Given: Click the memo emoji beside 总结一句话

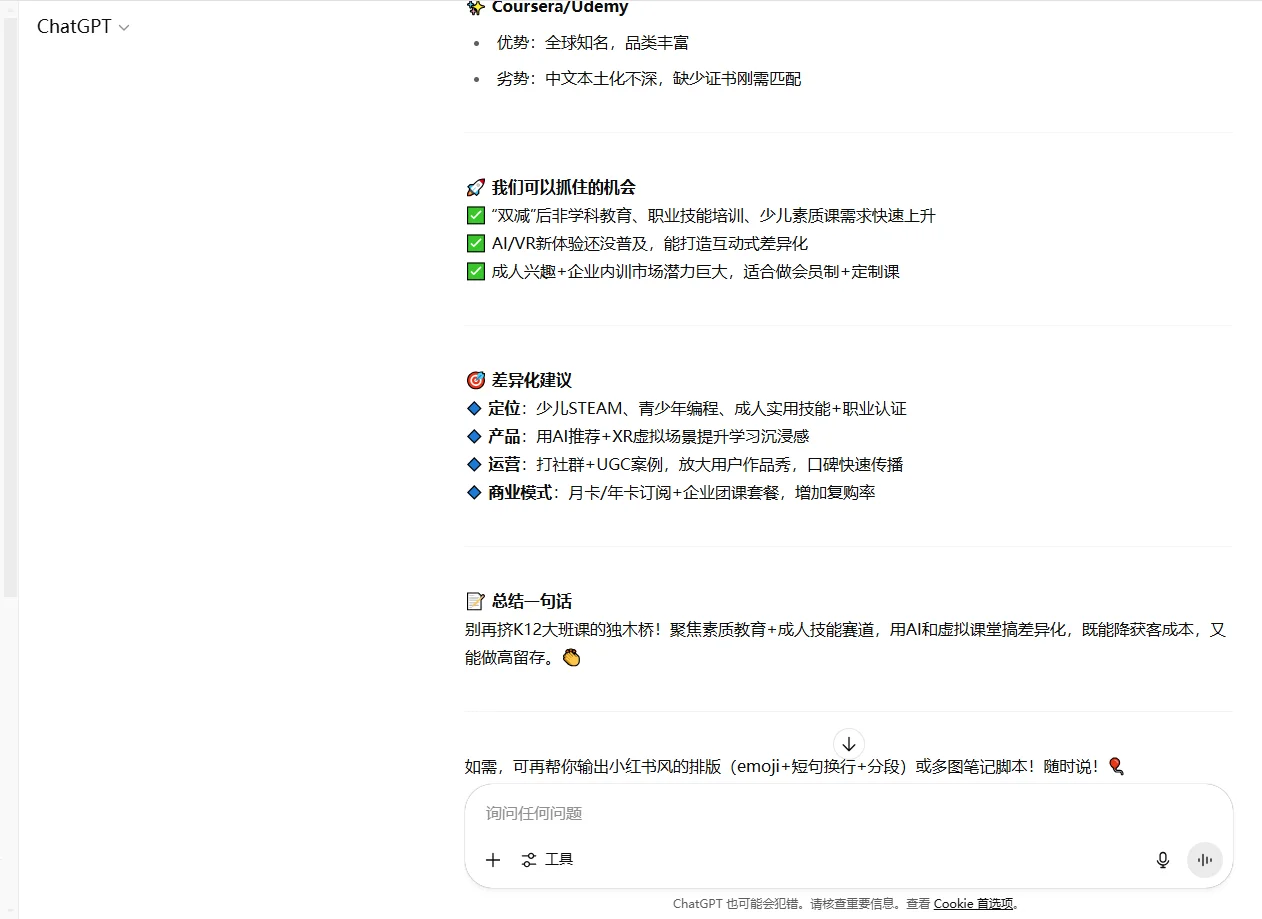Looking at the screenshot, I should pos(474,601).
